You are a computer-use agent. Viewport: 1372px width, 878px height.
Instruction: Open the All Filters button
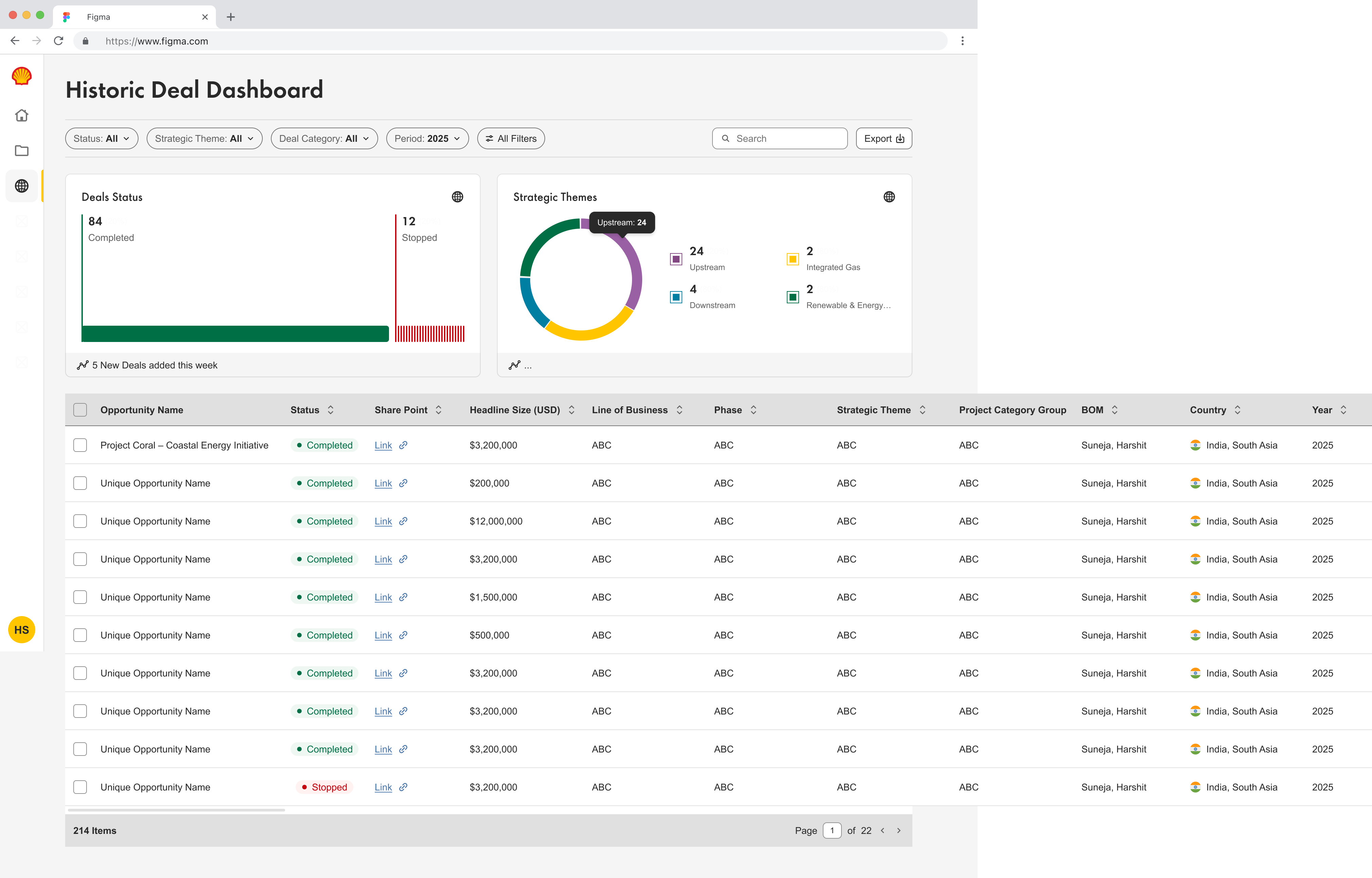pyautogui.click(x=511, y=138)
